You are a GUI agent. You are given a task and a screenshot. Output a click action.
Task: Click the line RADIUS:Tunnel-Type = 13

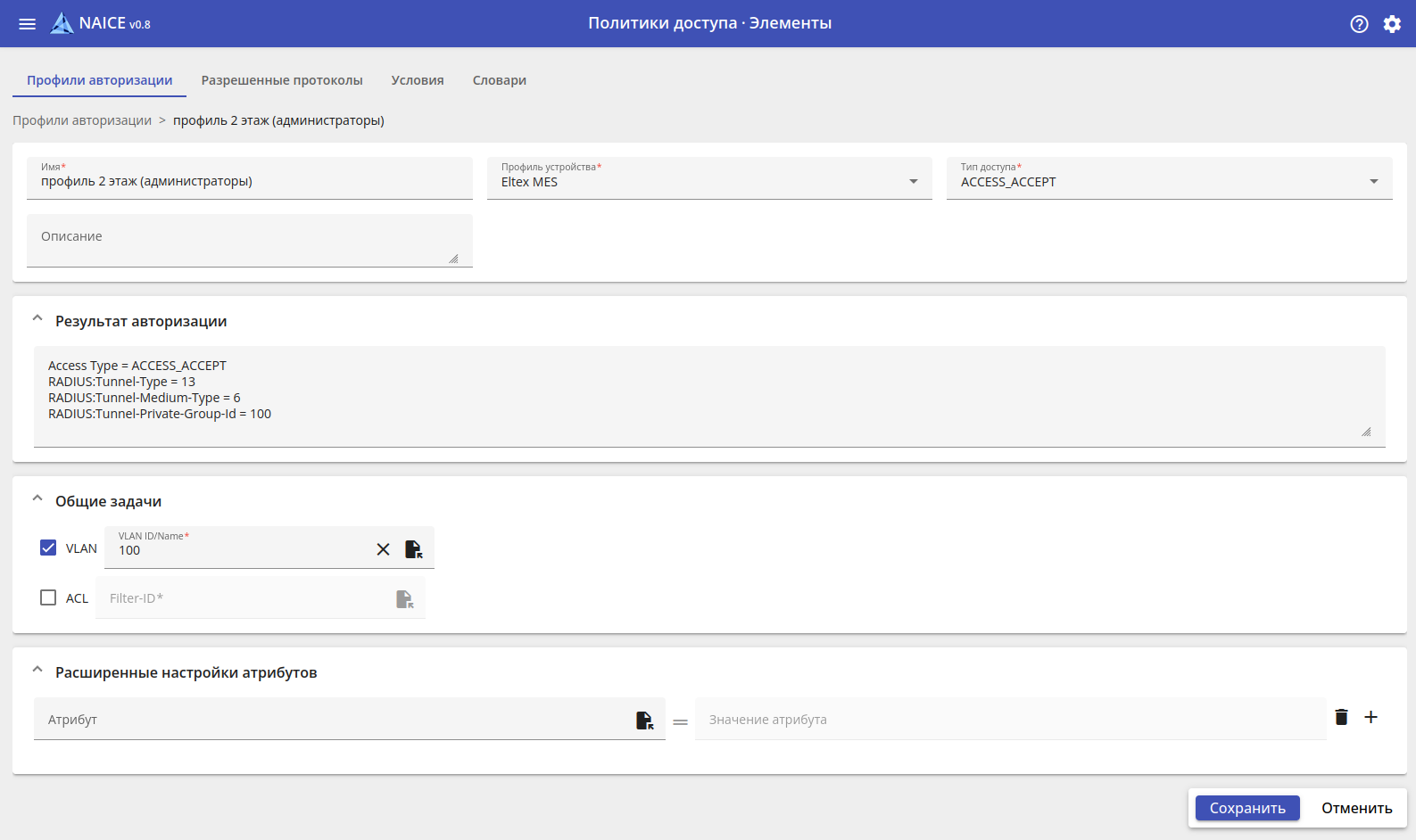coord(121,382)
